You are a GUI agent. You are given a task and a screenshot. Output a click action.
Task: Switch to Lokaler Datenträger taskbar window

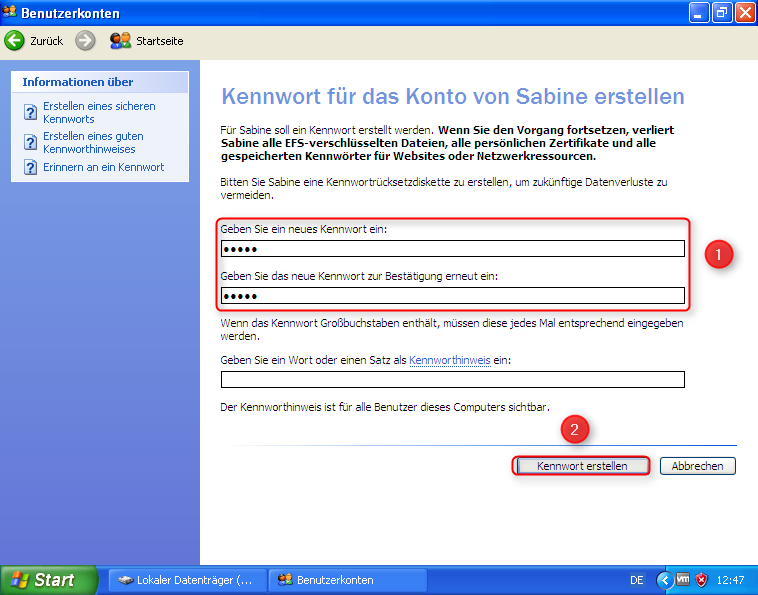(x=188, y=580)
